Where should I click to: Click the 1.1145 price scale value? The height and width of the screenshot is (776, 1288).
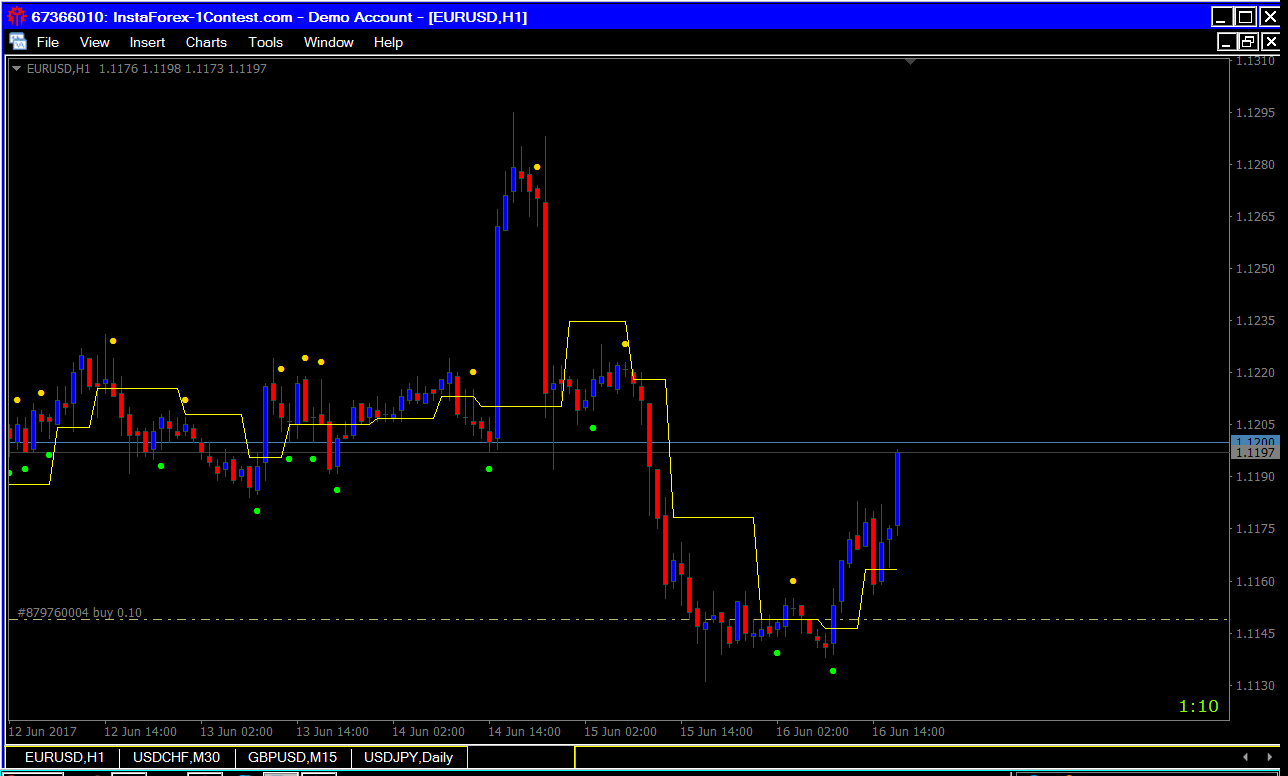pyautogui.click(x=1255, y=633)
